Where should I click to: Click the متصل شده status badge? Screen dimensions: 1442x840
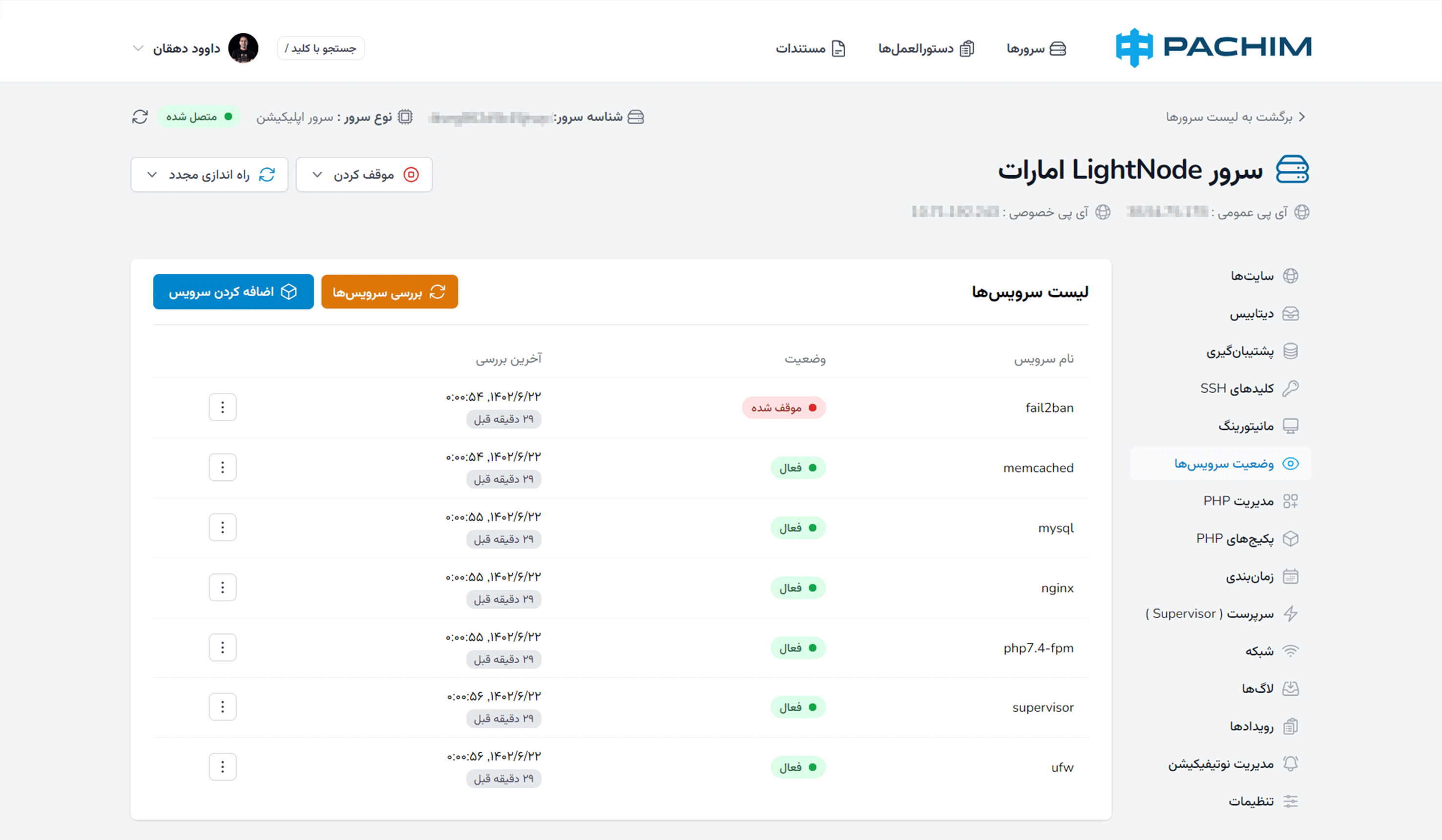[x=199, y=117]
